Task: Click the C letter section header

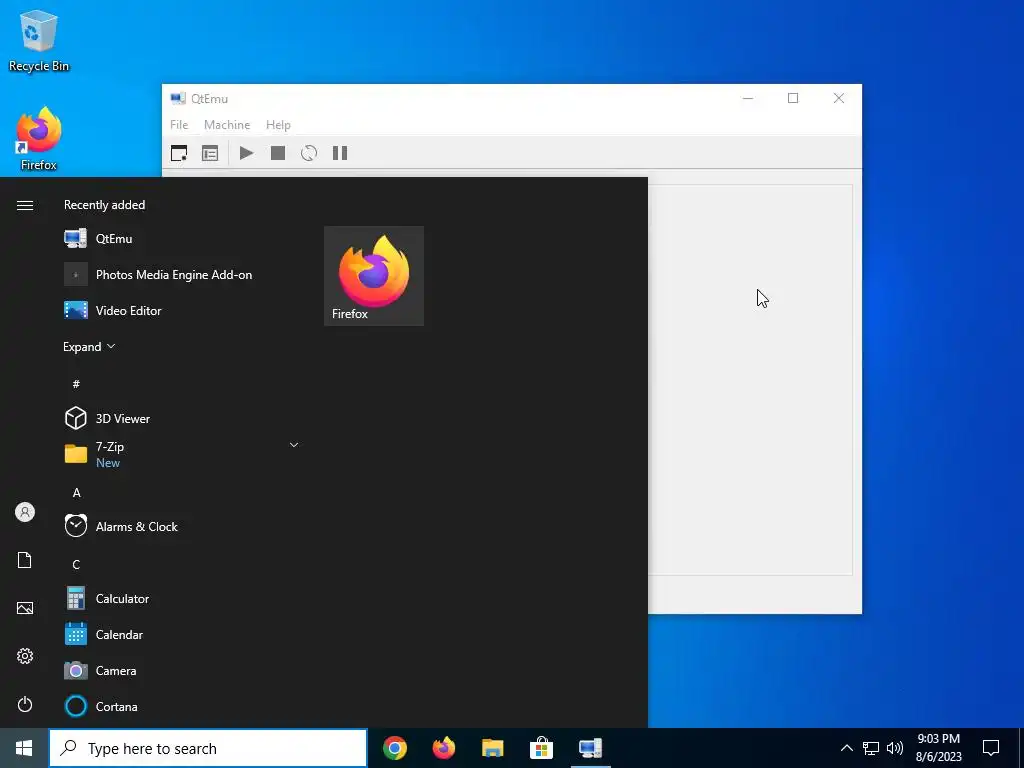Action: click(x=76, y=564)
